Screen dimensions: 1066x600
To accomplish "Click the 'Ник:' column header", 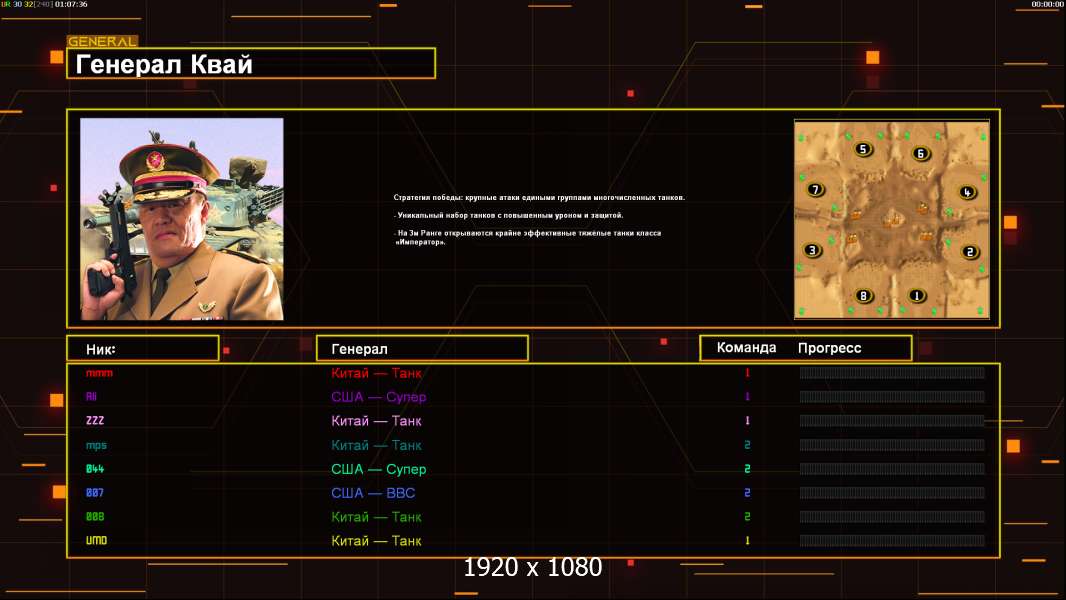I will coord(143,349).
